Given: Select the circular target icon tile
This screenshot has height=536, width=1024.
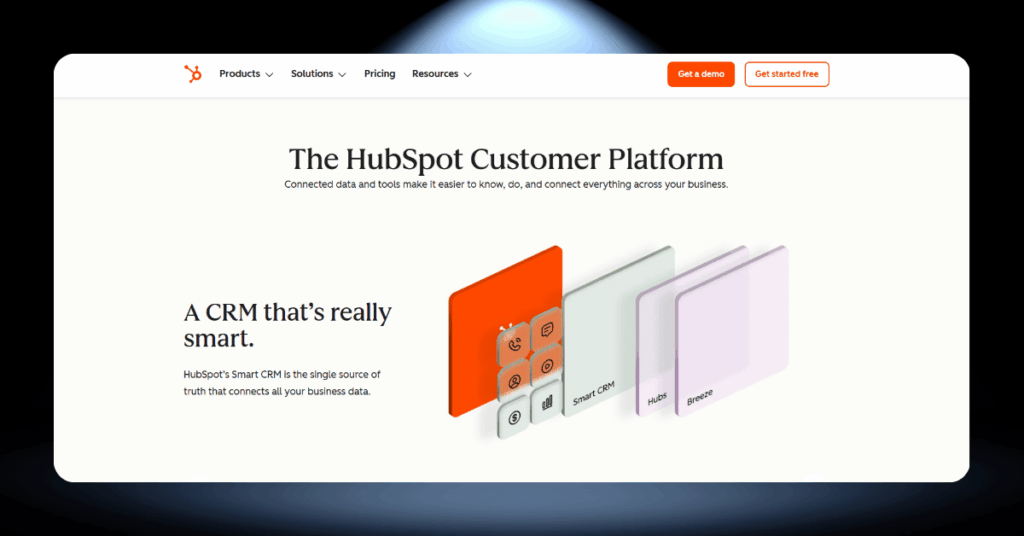Looking at the screenshot, I should pyautogui.click(x=547, y=366).
